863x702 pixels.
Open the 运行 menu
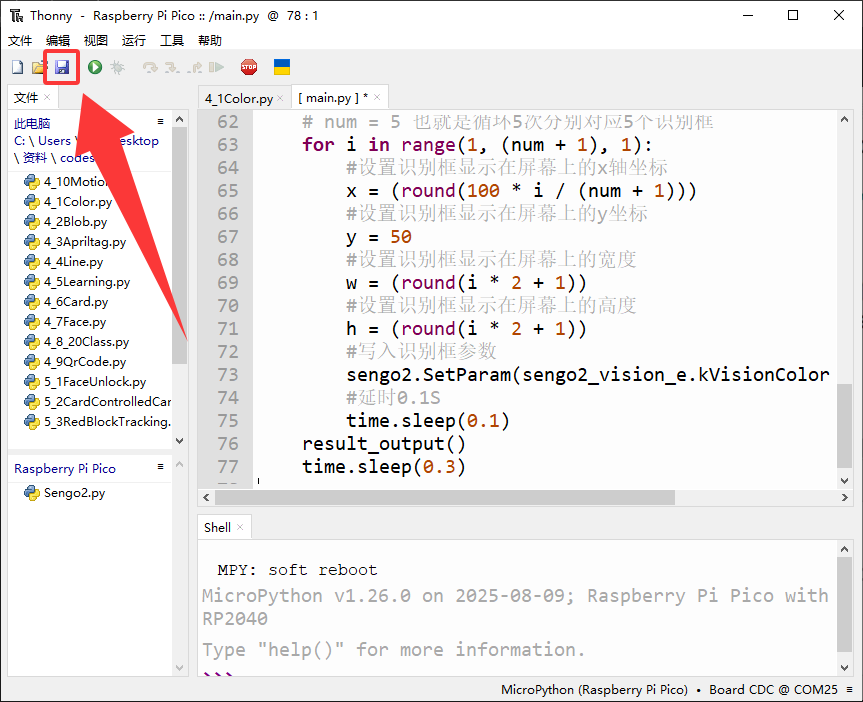click(133, 41)
